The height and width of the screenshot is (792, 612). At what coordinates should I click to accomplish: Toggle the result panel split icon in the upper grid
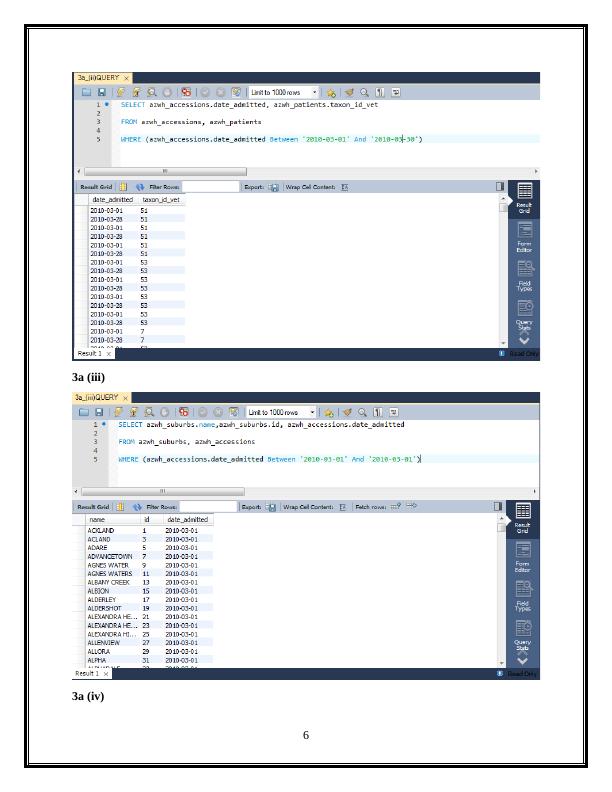tap(500, 187)
